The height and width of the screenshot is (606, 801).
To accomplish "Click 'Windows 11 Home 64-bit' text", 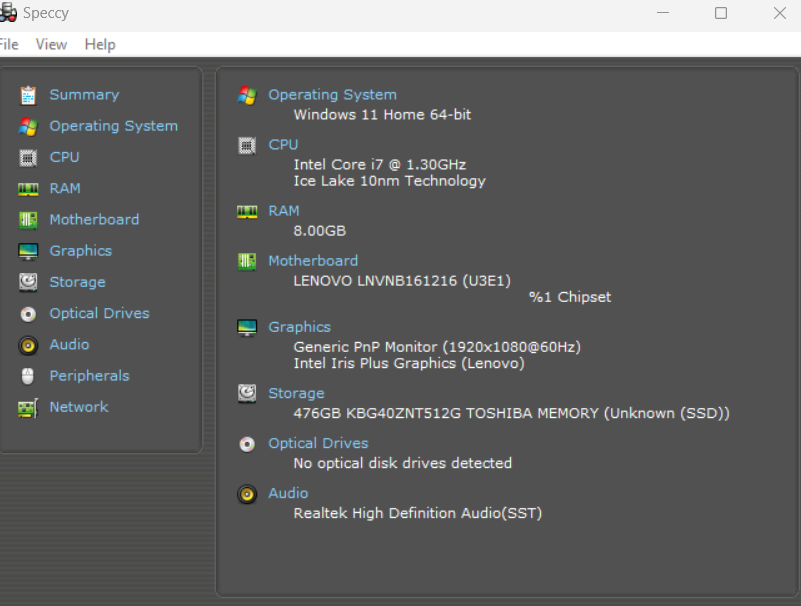I will [x=382, y=114].
